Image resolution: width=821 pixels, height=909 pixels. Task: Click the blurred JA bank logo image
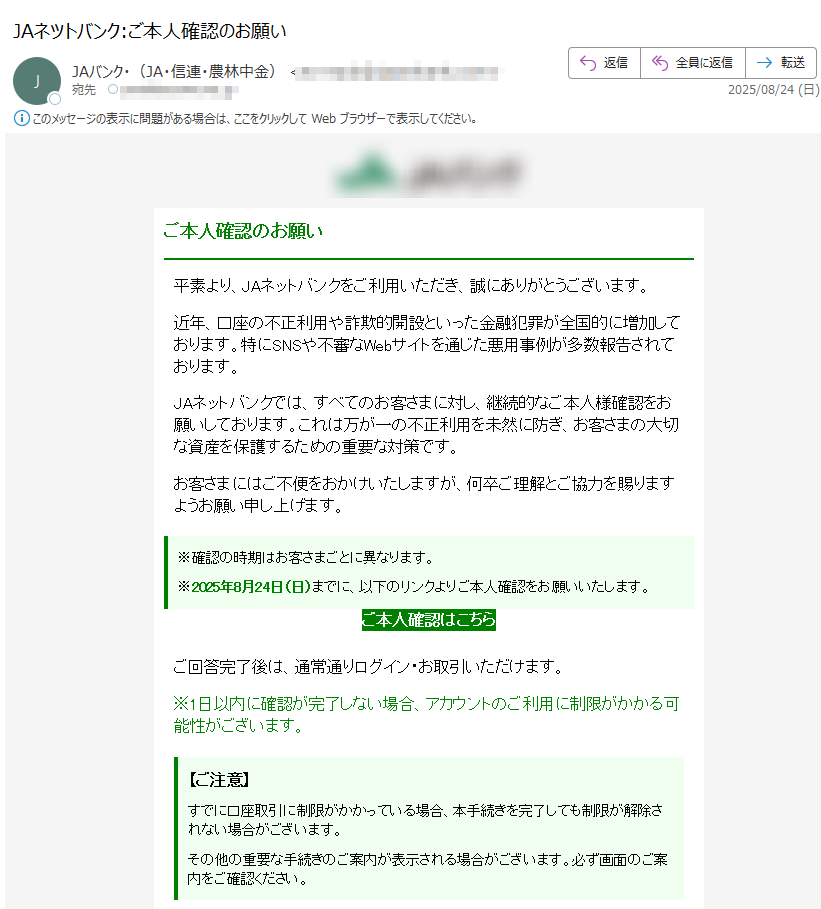click(x=428, y=173)
